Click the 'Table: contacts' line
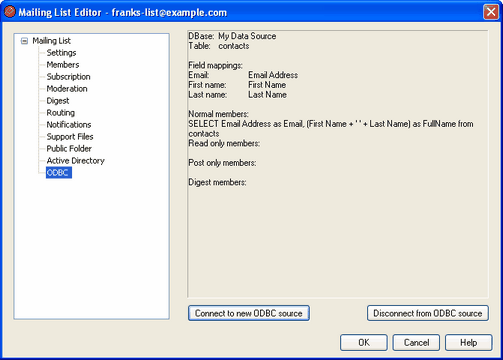The image size is (503, 360). 219,46
